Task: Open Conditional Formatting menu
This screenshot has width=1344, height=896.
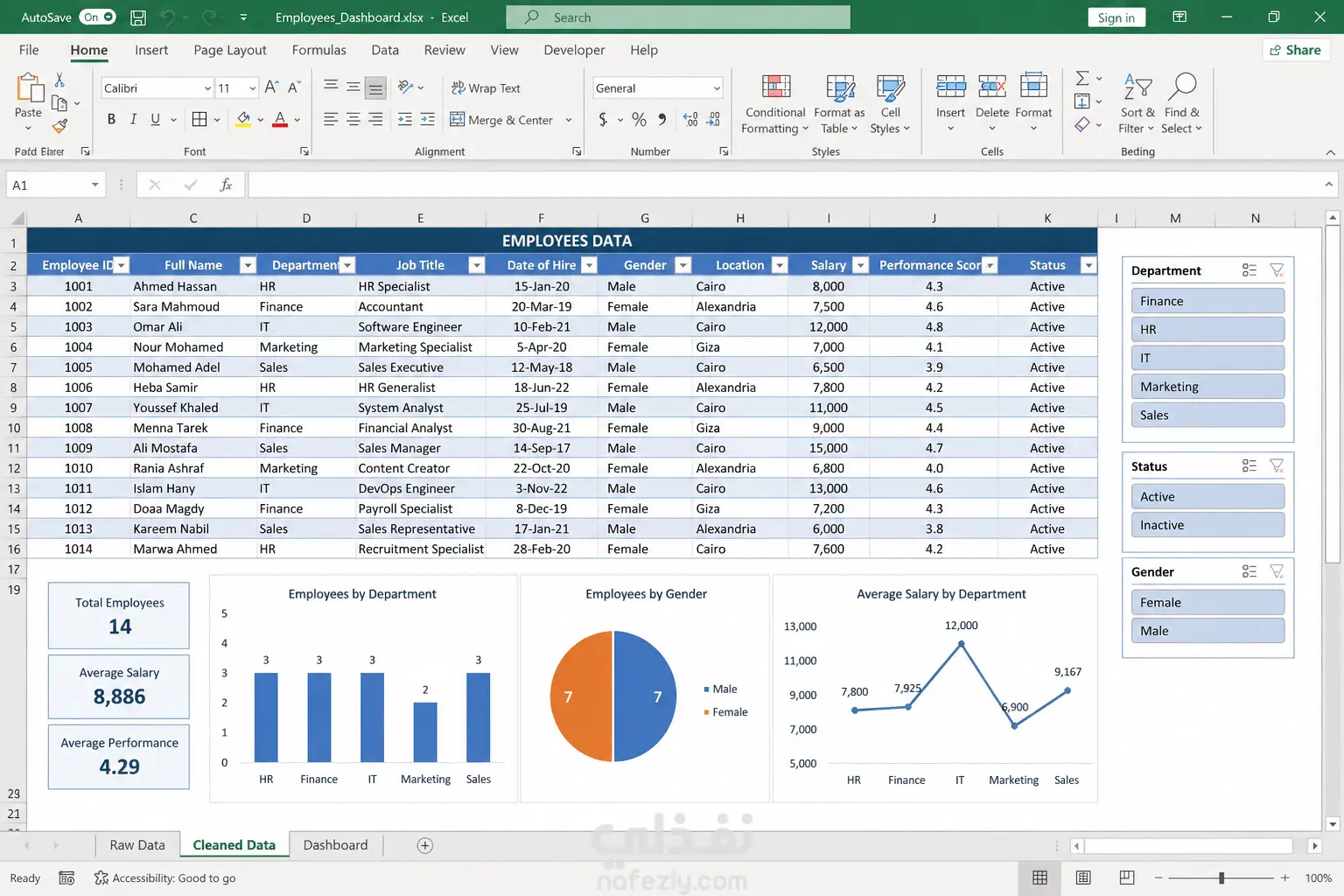Action: tap(774, 103)
